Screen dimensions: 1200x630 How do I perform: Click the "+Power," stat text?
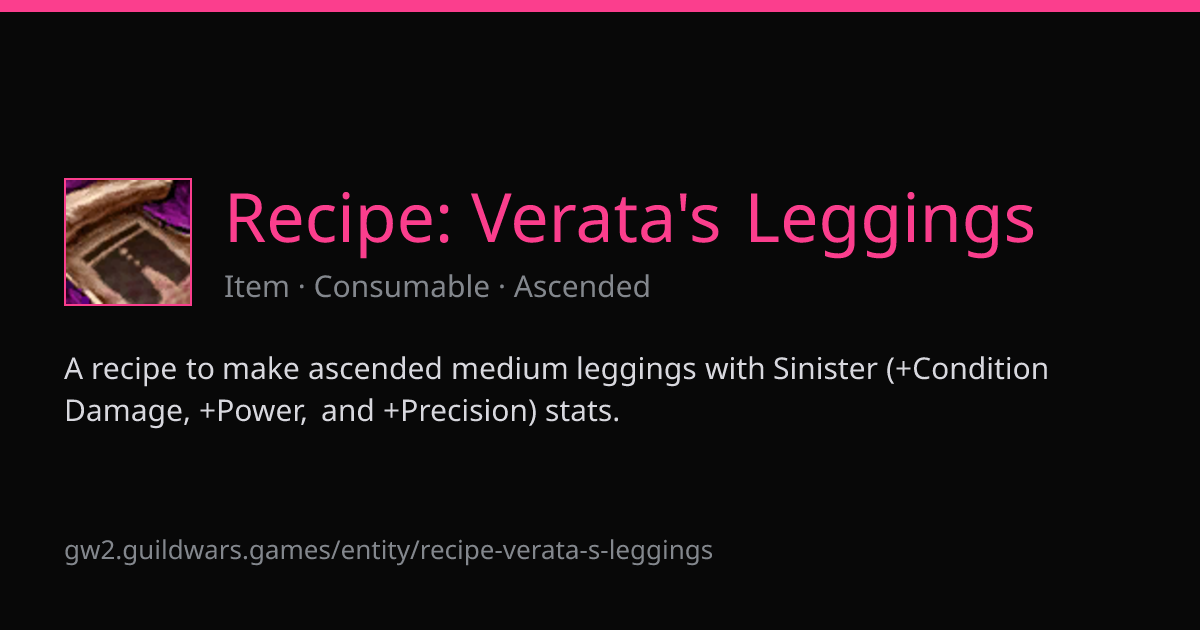pos(254,412)
